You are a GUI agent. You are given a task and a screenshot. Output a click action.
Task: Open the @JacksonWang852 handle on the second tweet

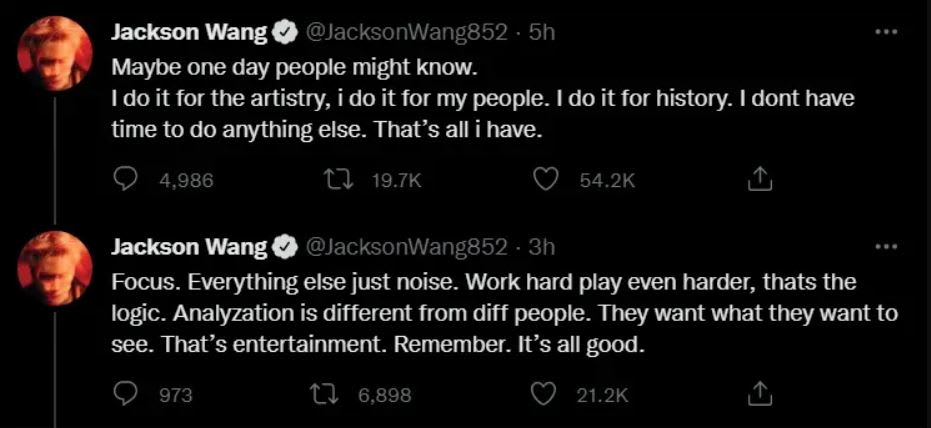(x=406, y=248)
